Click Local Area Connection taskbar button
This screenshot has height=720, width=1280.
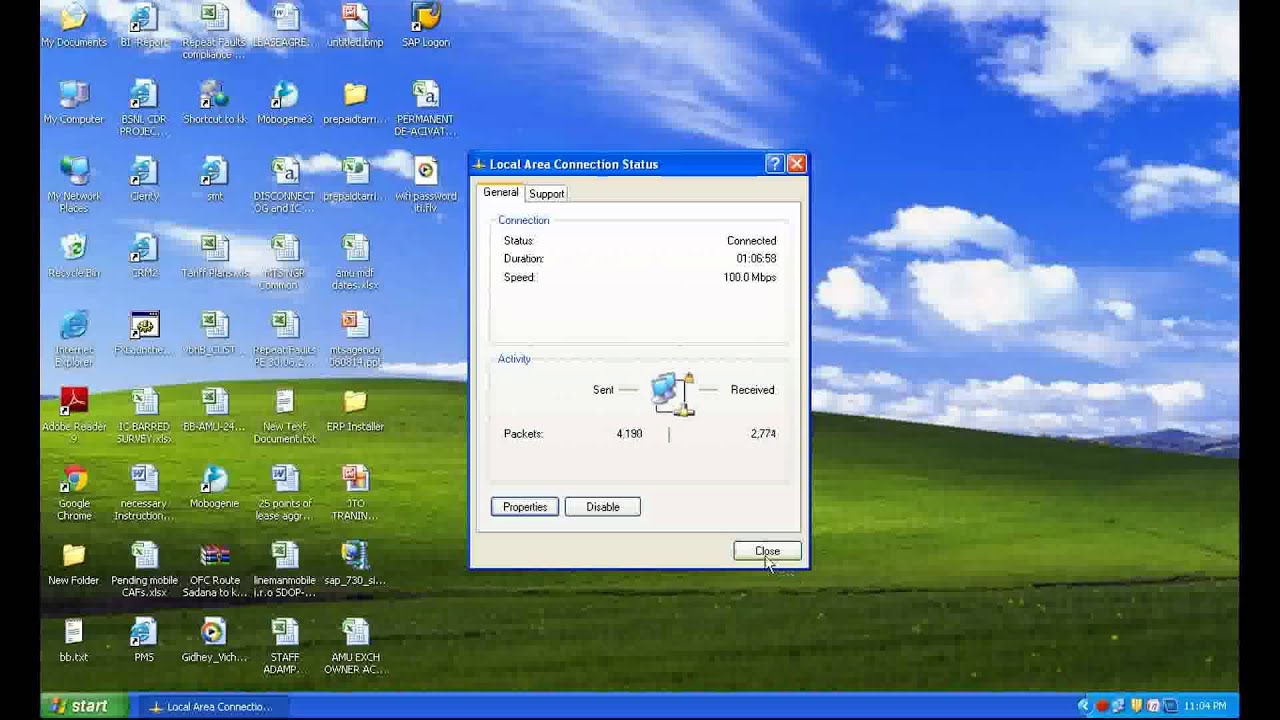pyautogui.click(x=213, y=707)
